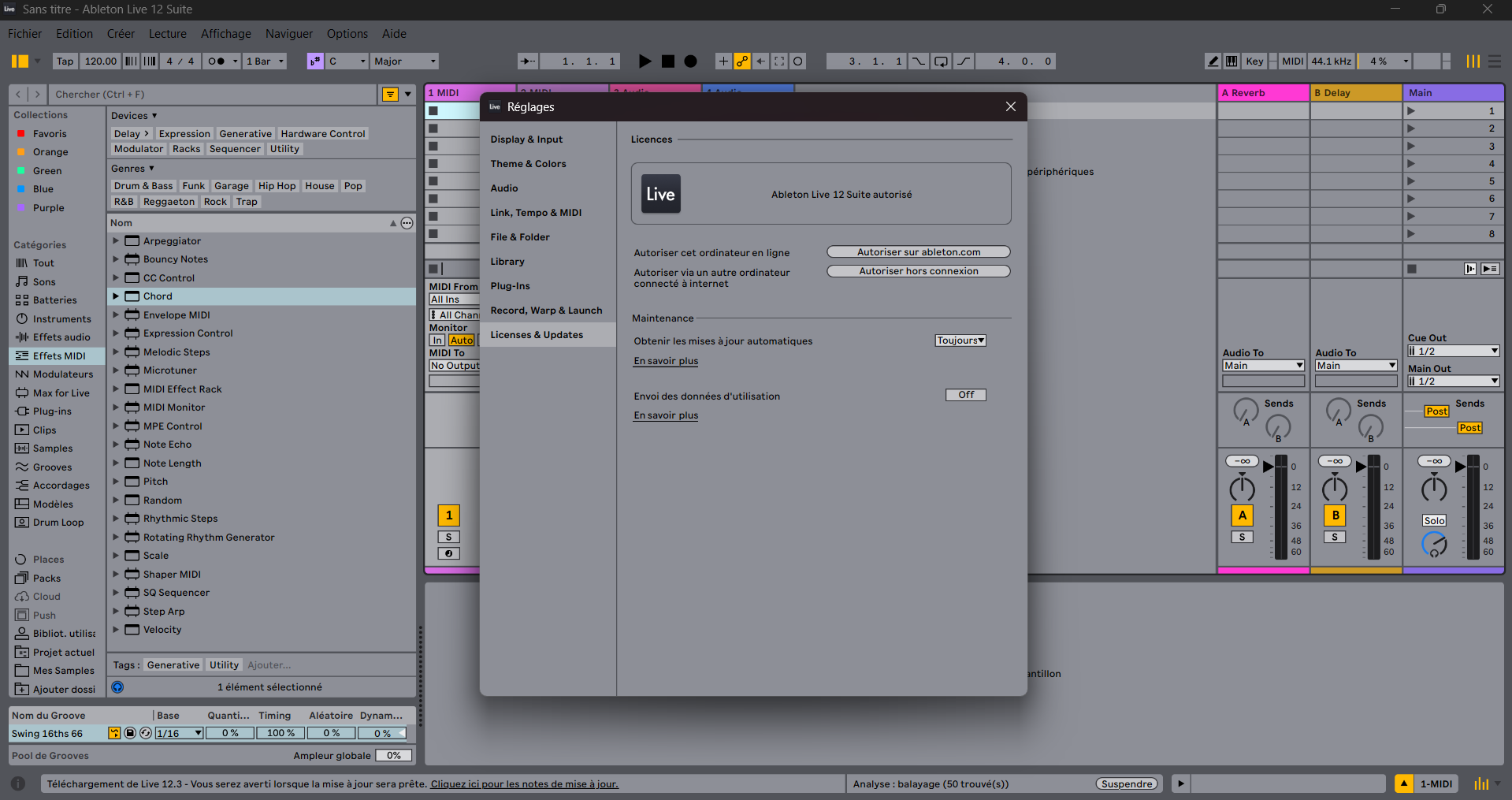Browse the Samples category
This screenshot has width=1512, height=800.
point(54,448)
